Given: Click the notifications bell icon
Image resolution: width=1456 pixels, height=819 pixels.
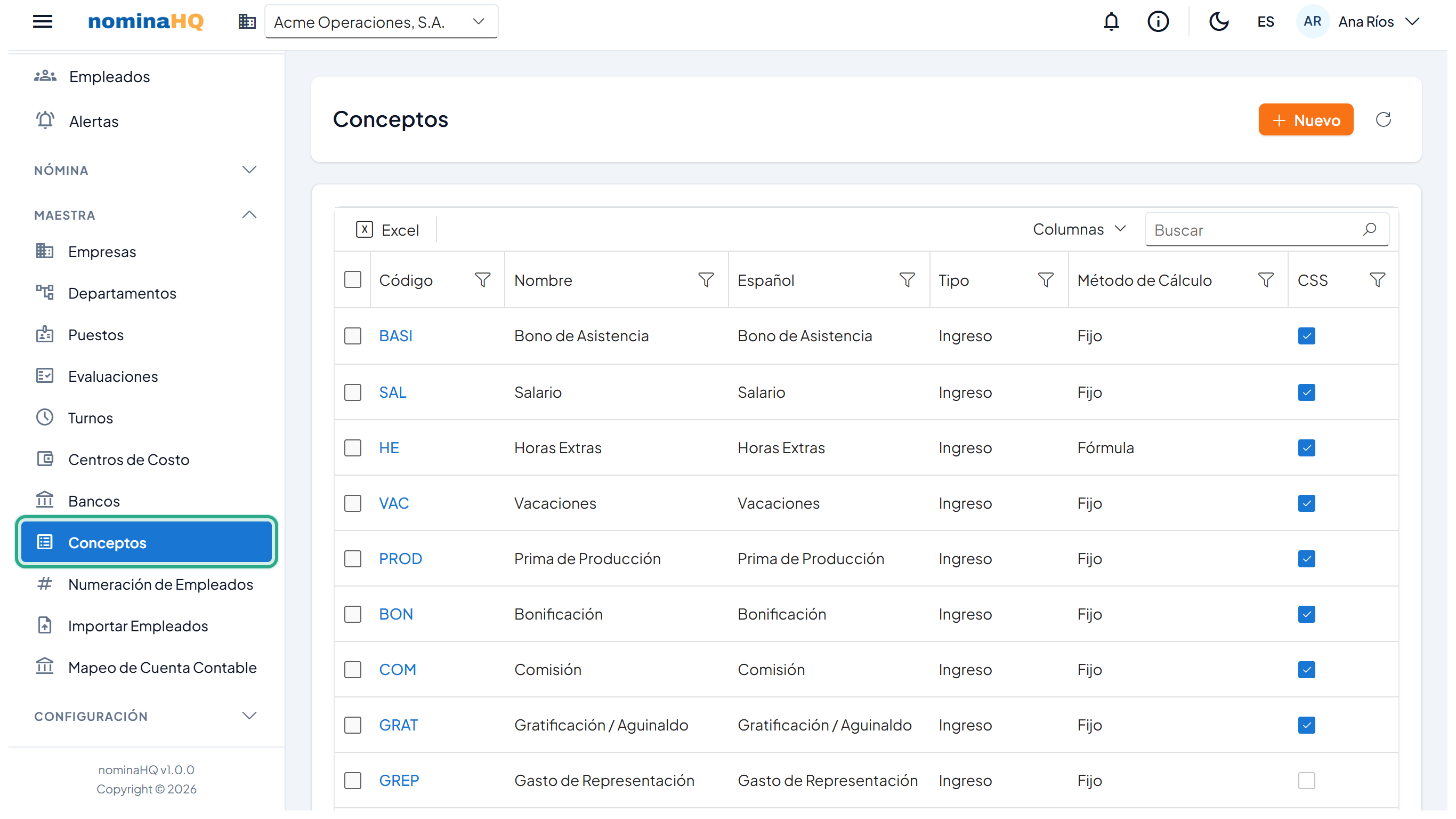Looking at the screenshot, I should 1111,21.
